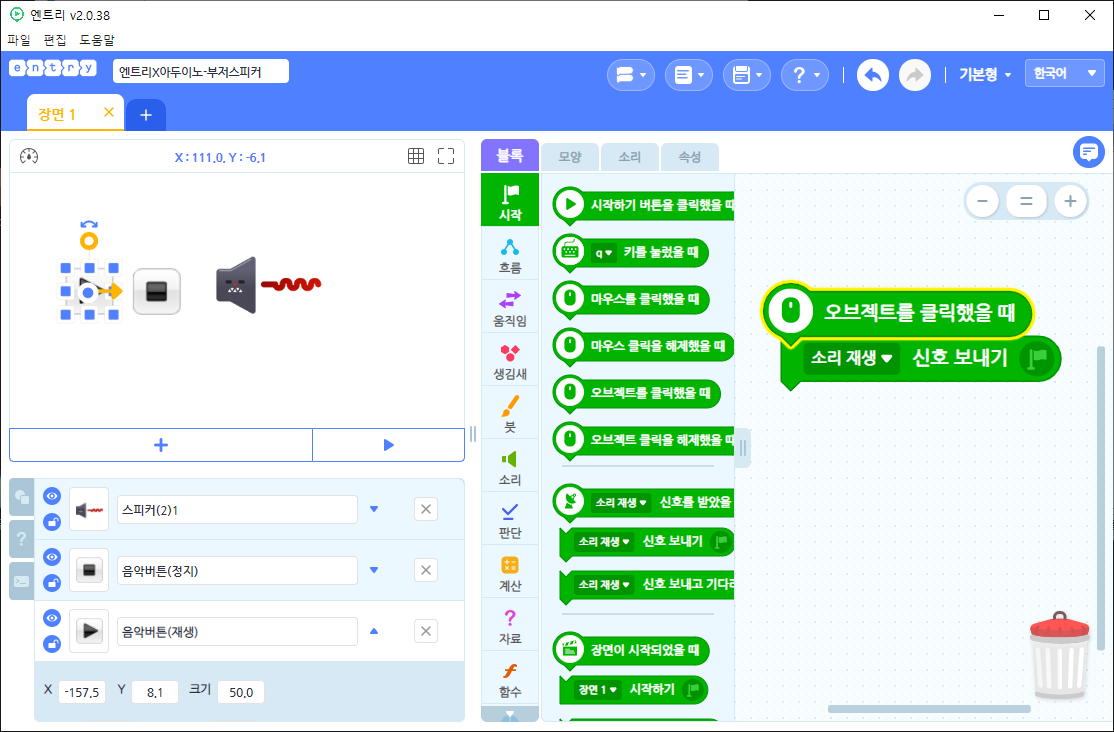Screen dimensions: 1114x732
Task: Zoom out the block workspace
Action: pyautogui.click(x=983, y=201)
